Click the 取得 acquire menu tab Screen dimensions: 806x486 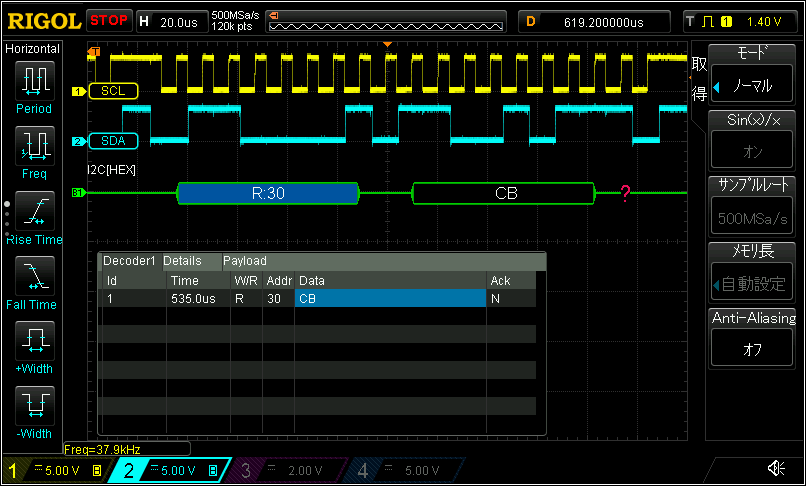[699, 79]
